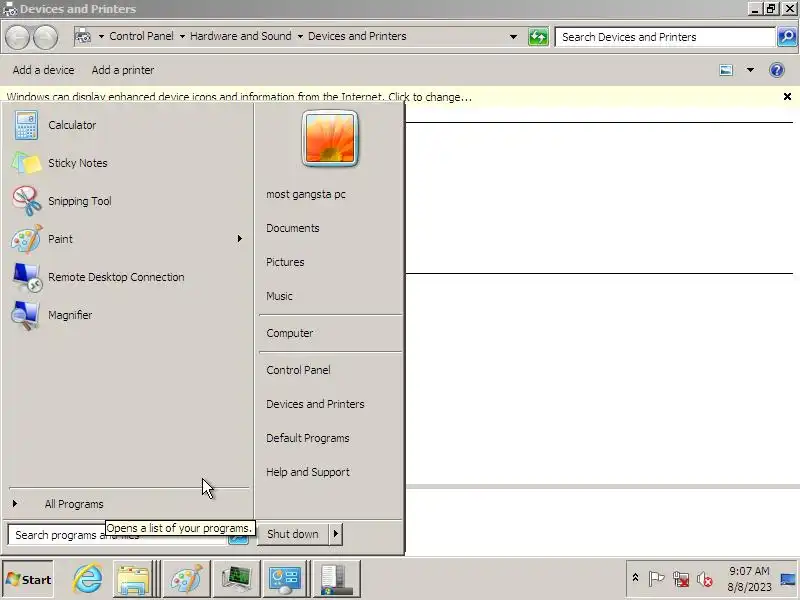Open the Music folder link
800x600 pixels.
(279, 296)
